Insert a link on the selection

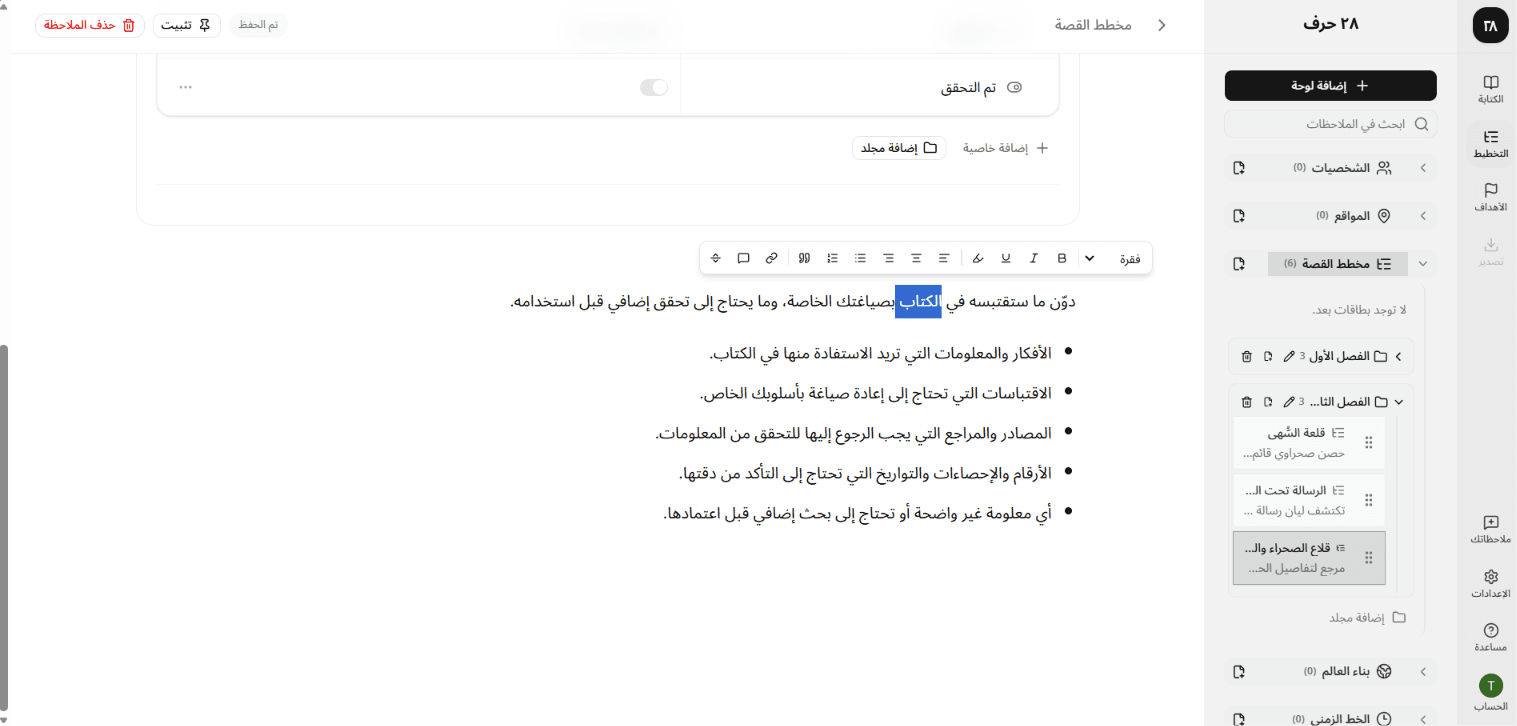click(771, 258)
